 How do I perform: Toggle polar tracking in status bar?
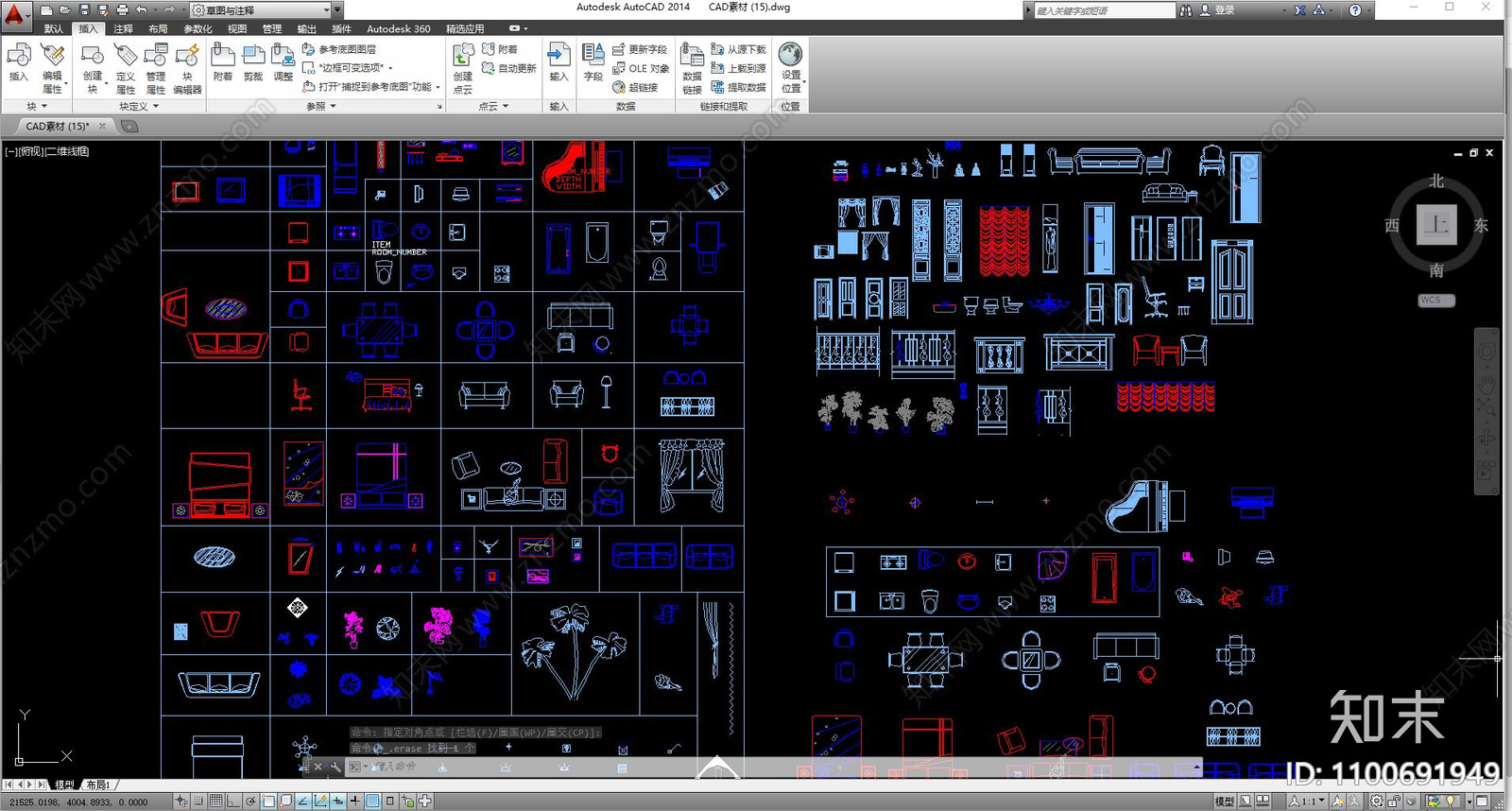[x=251, y=802]
